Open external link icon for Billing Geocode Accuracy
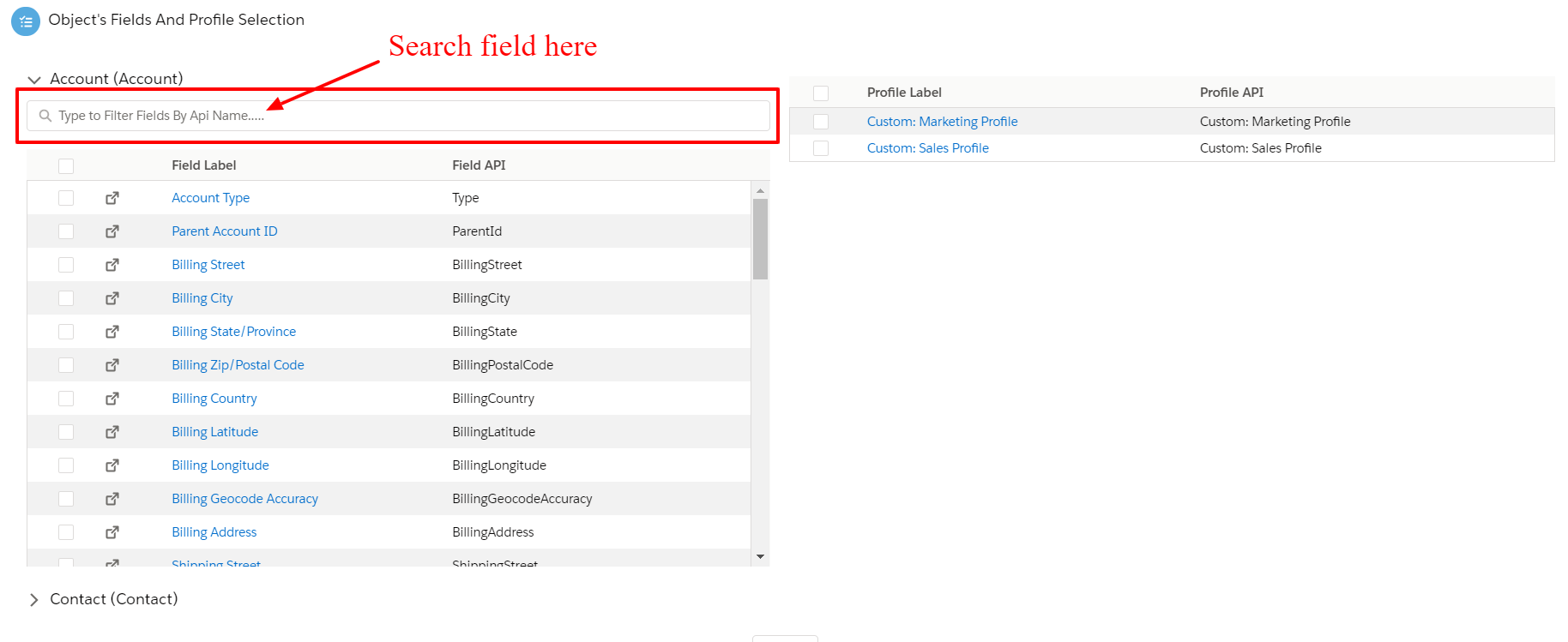The height and width of the screenshot is (642, 1568). point(112,499)
